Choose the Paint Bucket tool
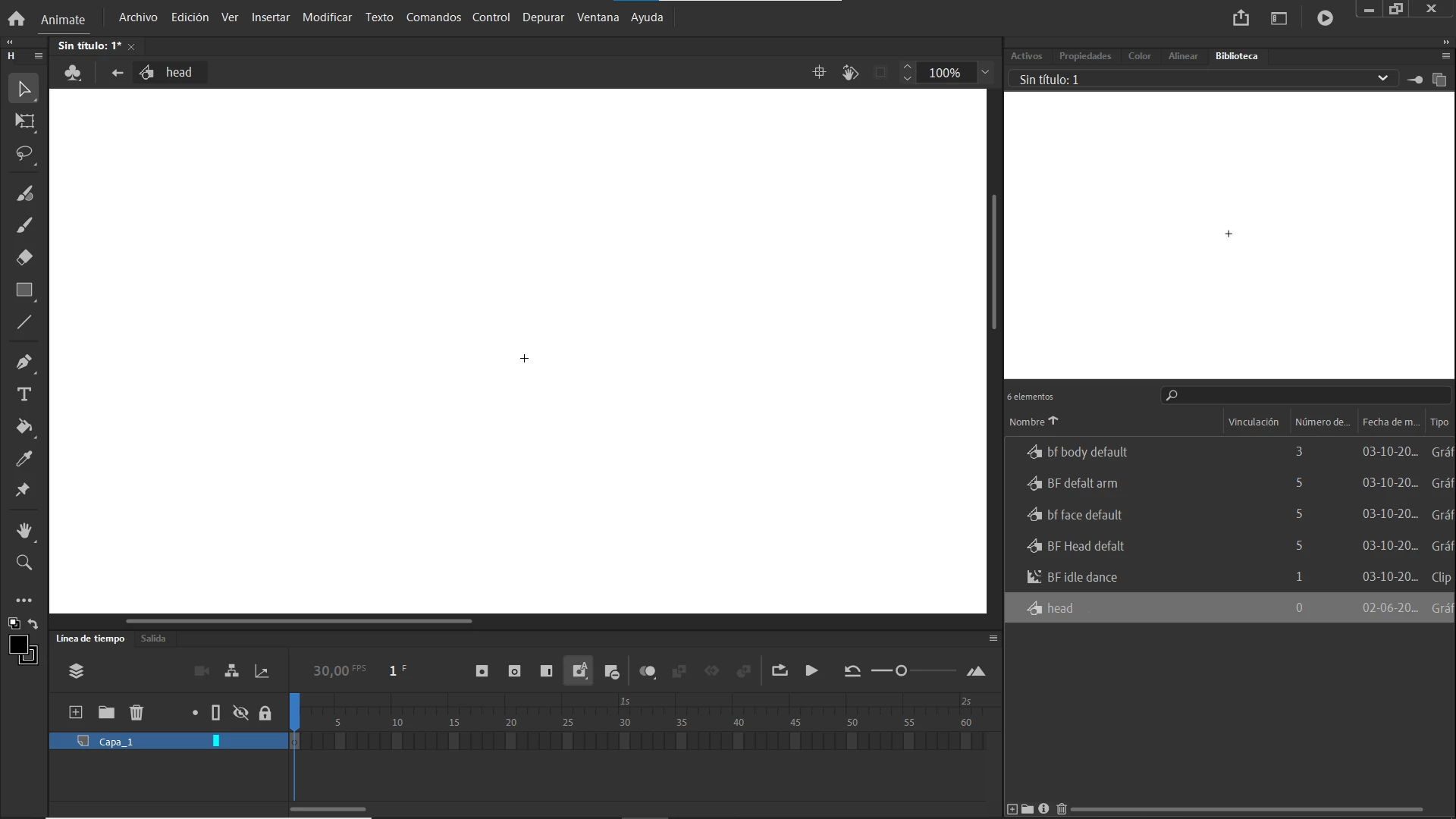Viewport: 1456px width, 819px height. 24,427
